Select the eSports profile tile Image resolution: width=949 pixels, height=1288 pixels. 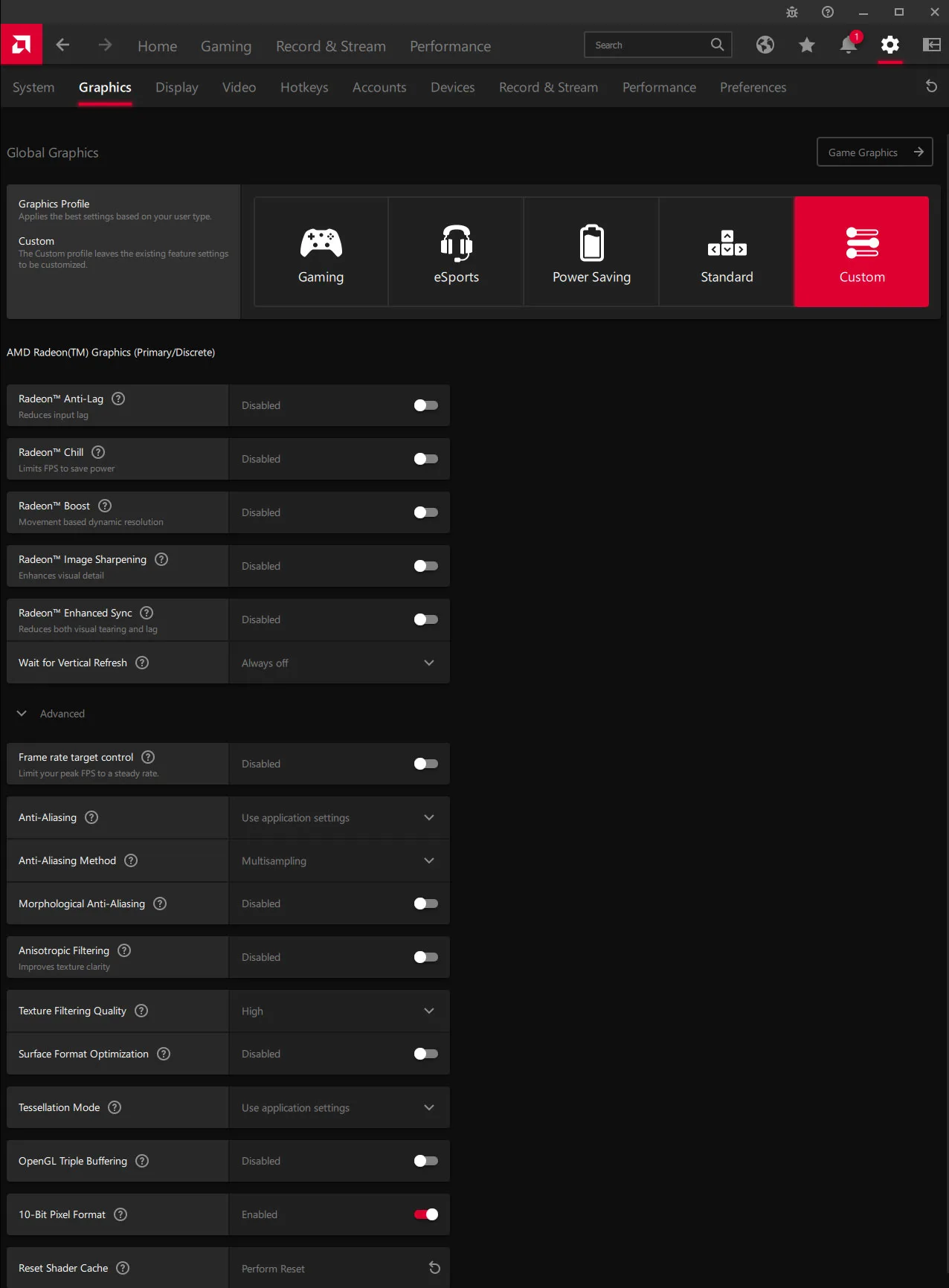(457, 251)
